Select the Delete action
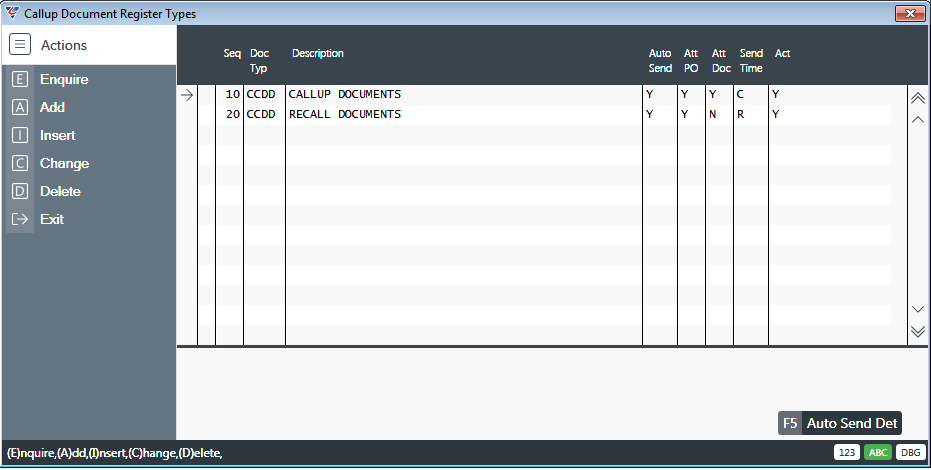The height and width of the screenshot is (470, 931). point(60,191)
